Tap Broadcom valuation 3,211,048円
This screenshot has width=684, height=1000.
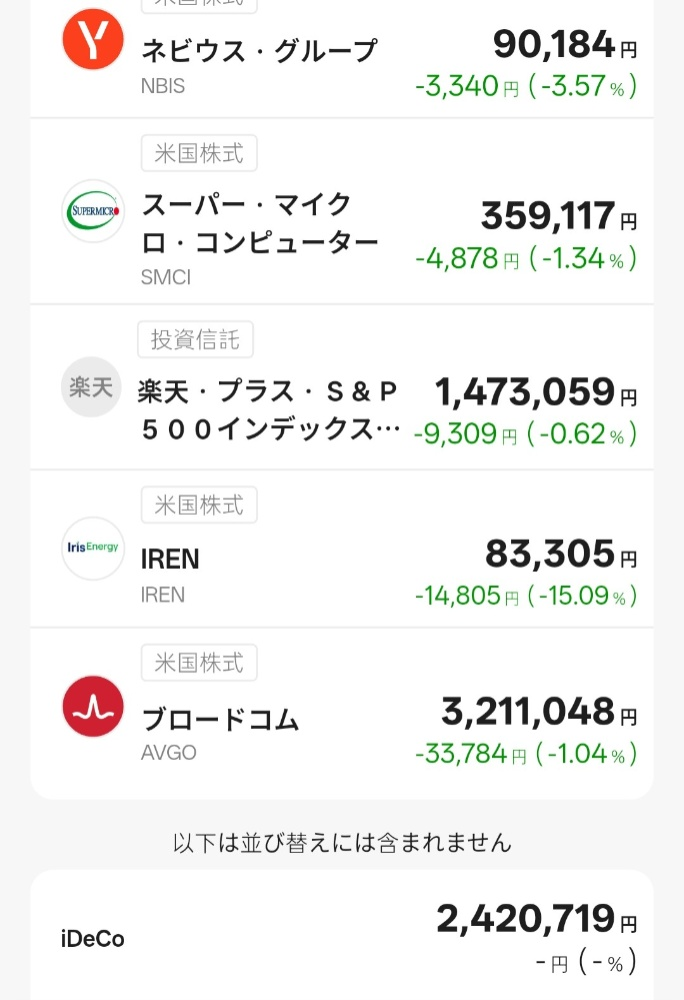tap(538, 712)
